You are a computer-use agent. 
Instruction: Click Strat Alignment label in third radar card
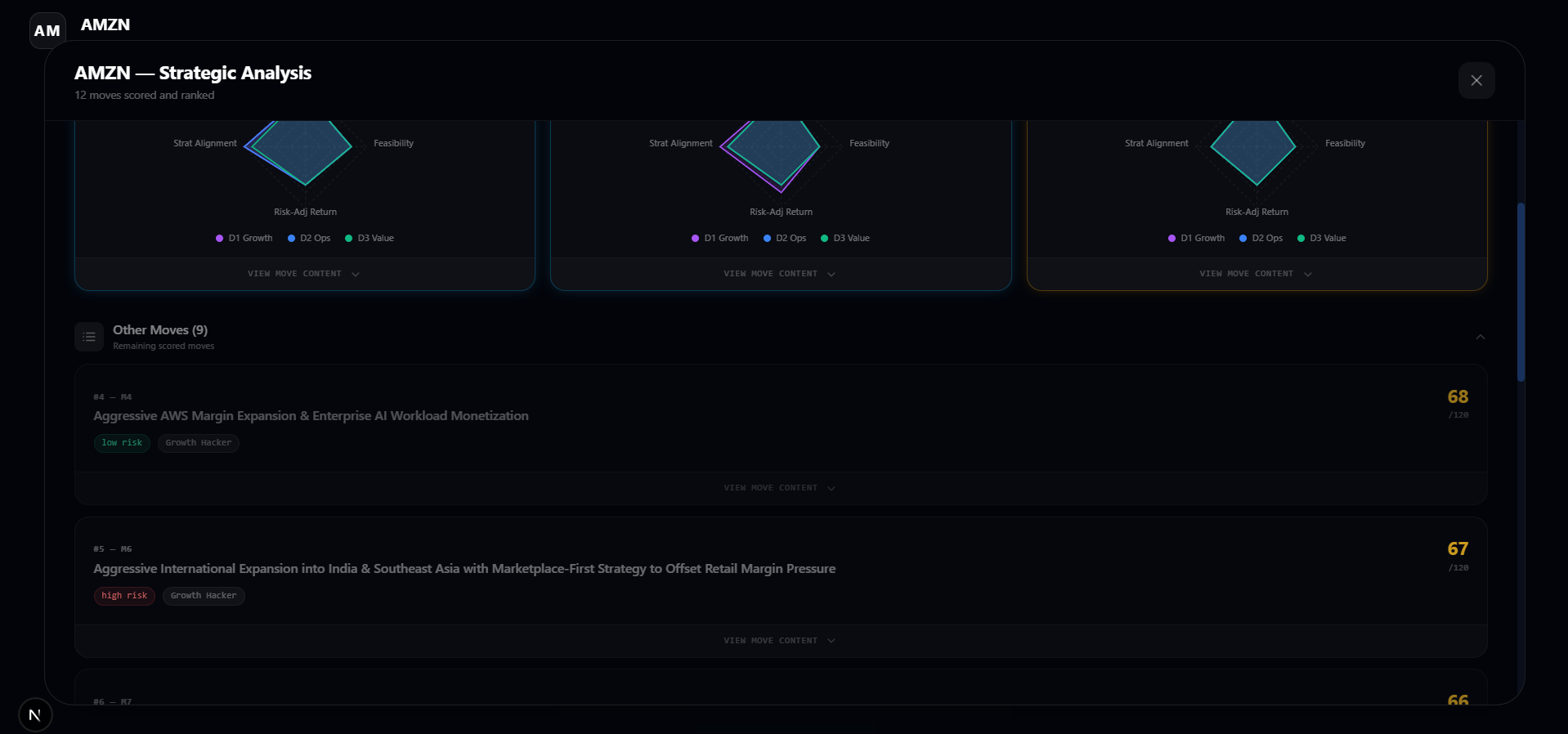tap(1157, 143)
